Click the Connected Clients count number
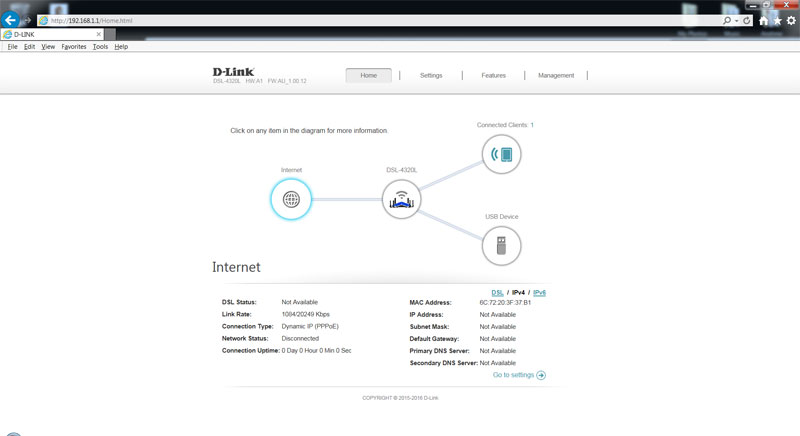Screen dimensions: 800x436 pyautogui.click(x=532, y=125)
